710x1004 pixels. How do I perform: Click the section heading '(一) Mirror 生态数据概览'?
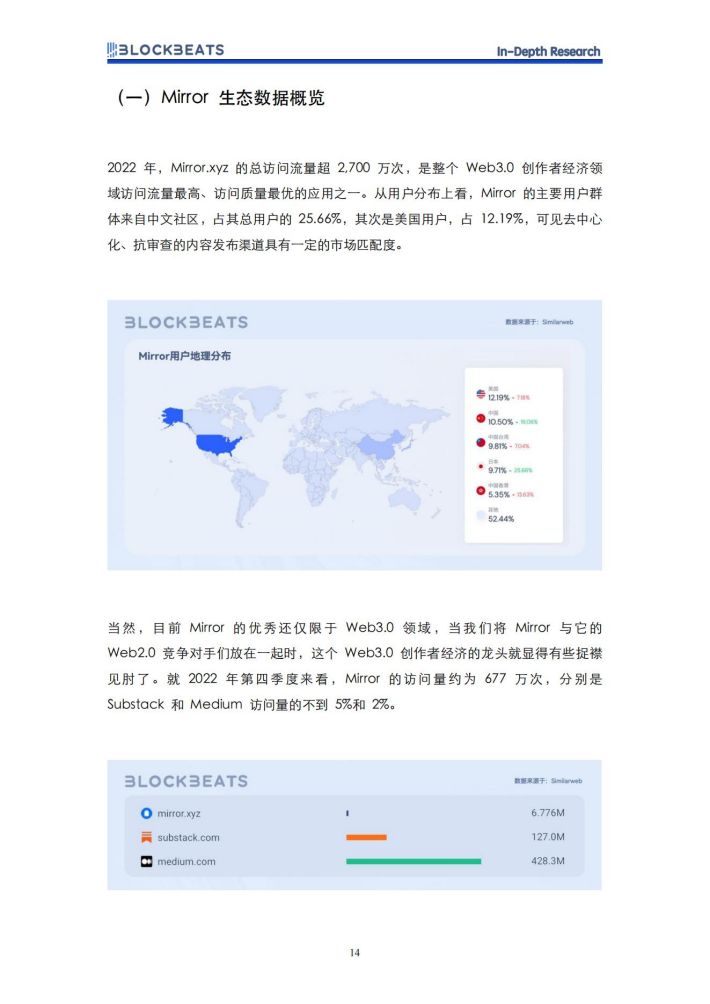coord(221,97)
